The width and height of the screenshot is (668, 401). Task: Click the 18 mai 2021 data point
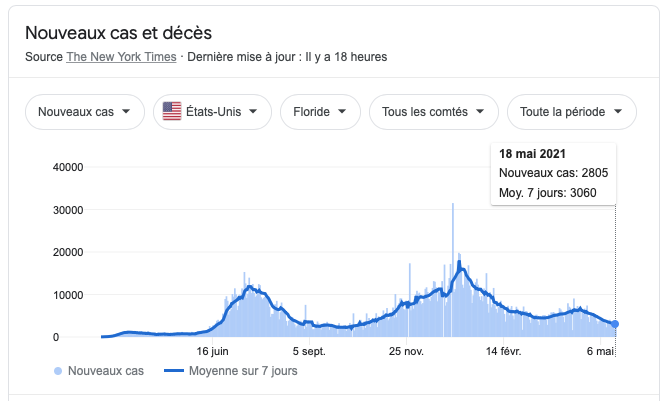click(615, 324)
